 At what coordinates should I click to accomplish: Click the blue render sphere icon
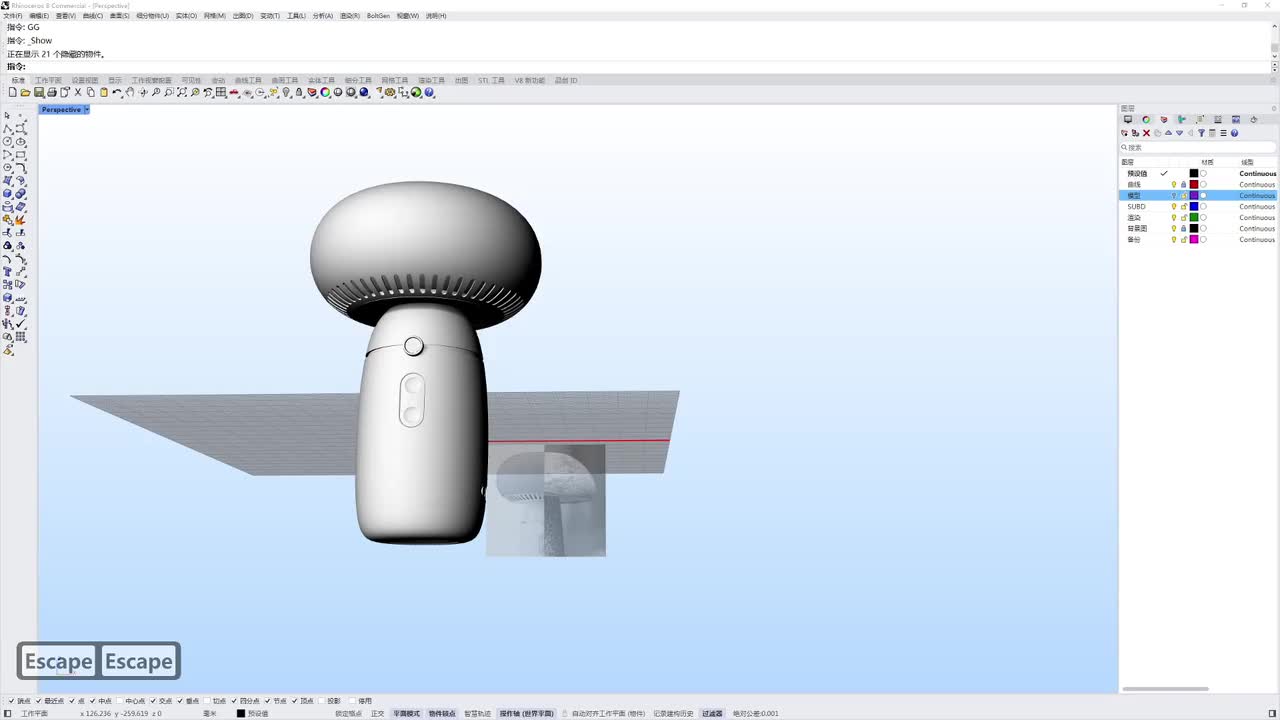point(364,92)
